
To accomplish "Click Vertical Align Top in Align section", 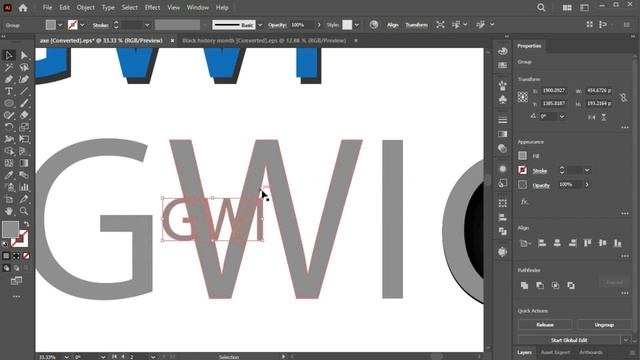I will coord(587,243).
